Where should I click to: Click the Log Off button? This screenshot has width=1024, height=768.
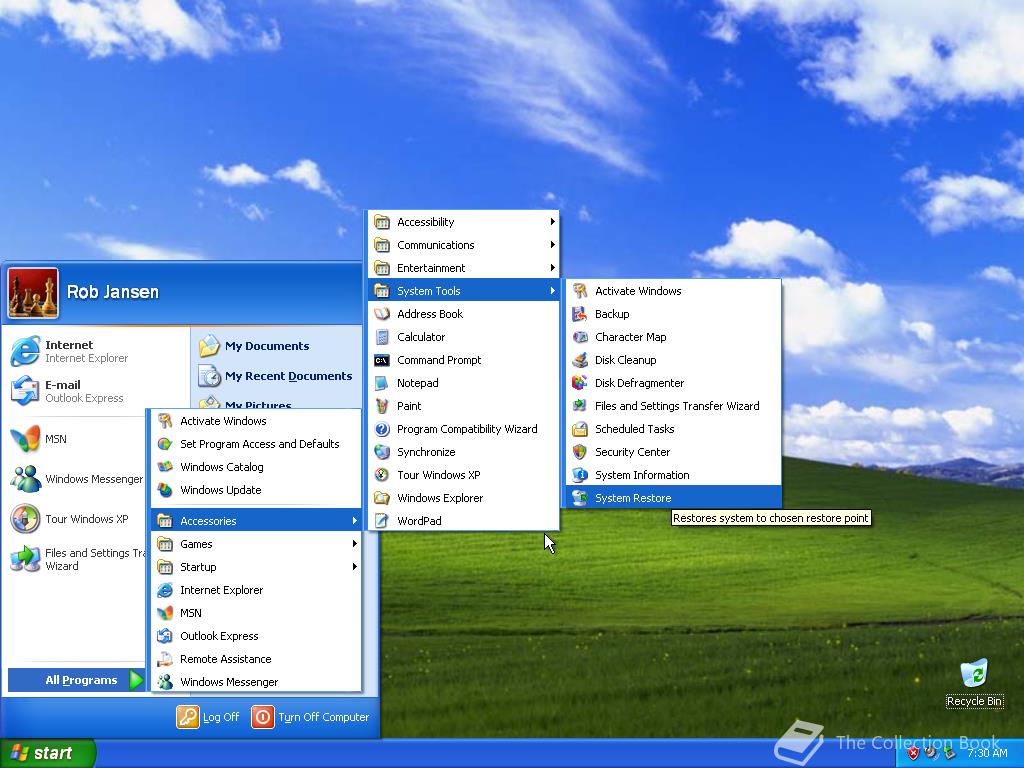208,717
